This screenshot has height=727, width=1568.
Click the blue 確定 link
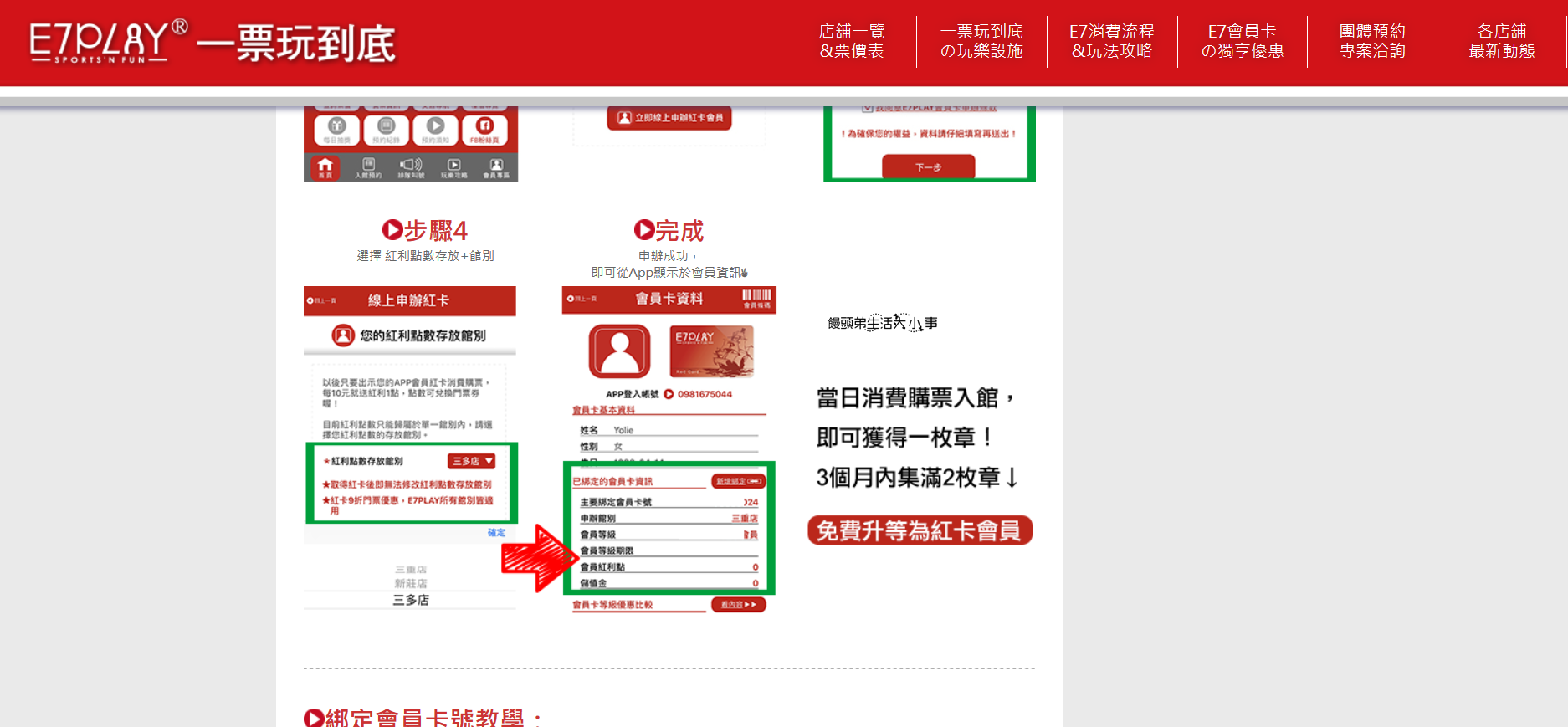point(496,532)
